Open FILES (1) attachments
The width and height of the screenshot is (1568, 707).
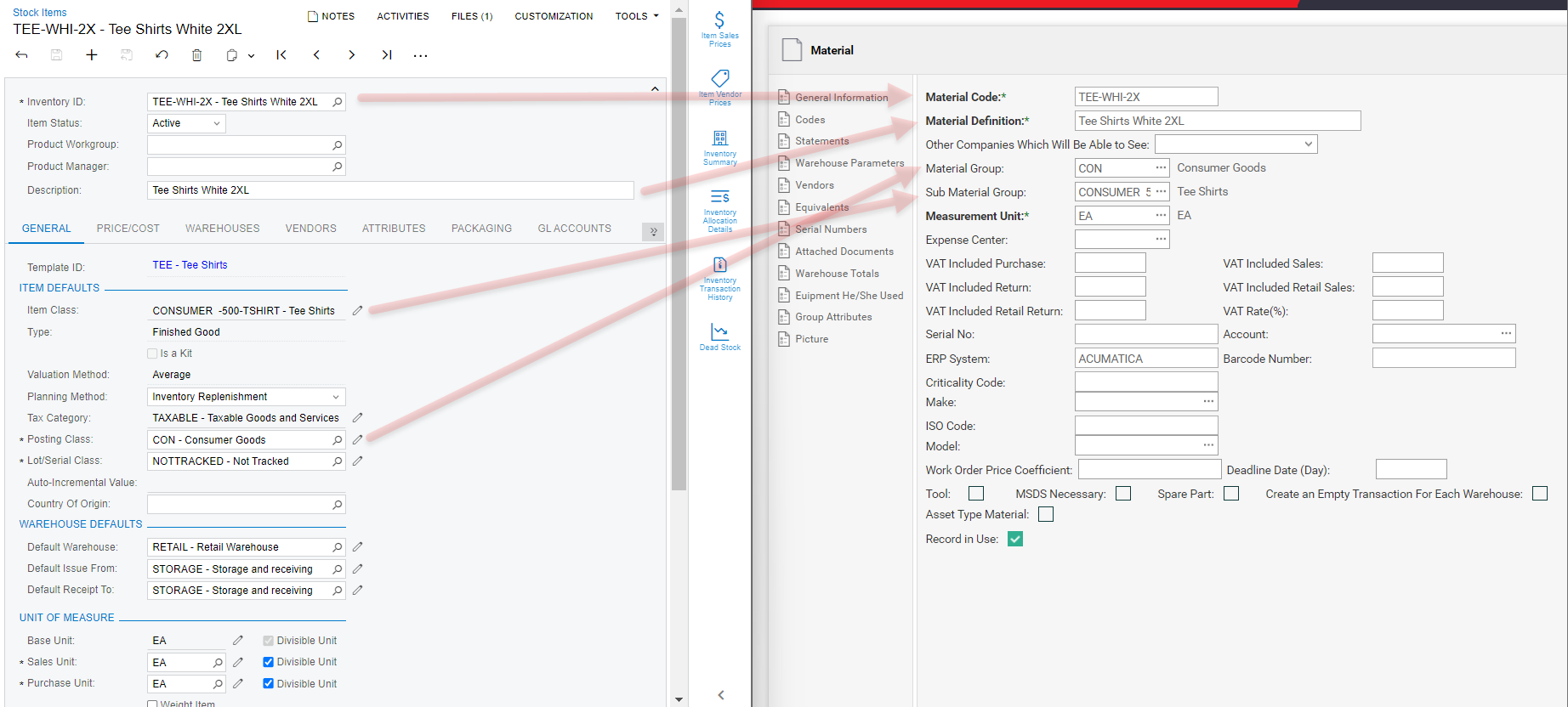[x=472, y=16]
